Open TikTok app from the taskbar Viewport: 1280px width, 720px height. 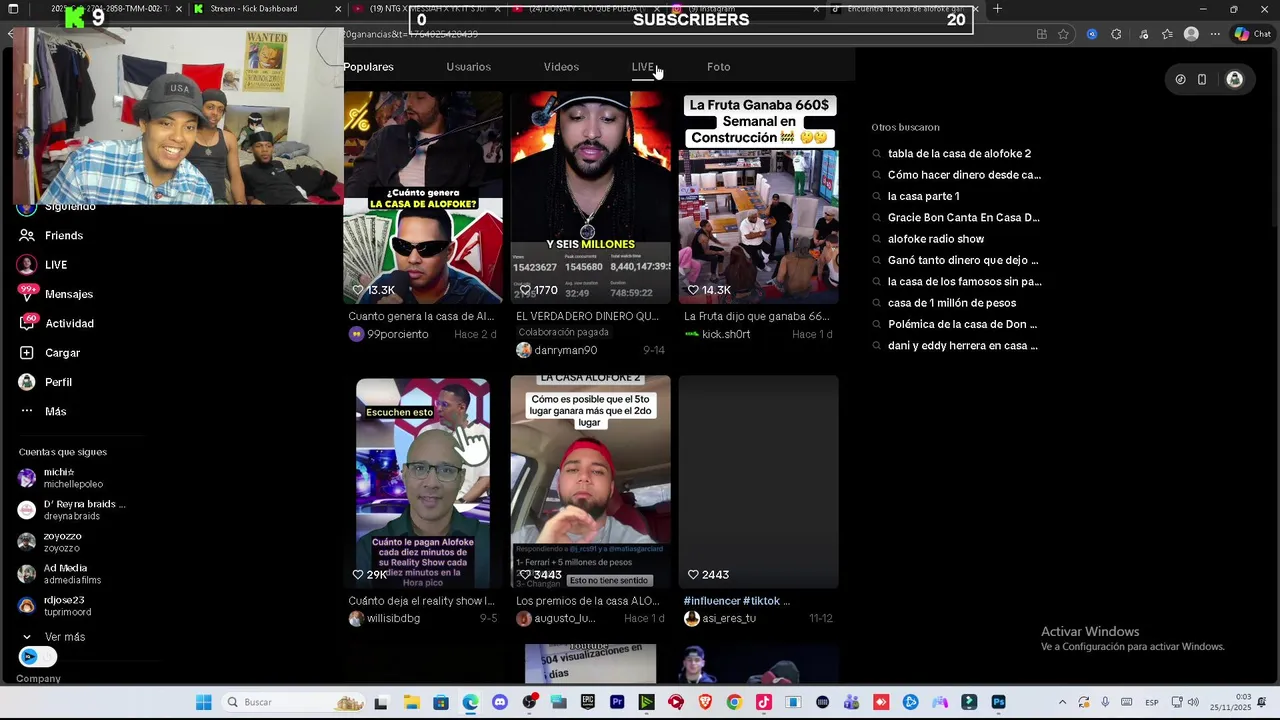point(764,702)
